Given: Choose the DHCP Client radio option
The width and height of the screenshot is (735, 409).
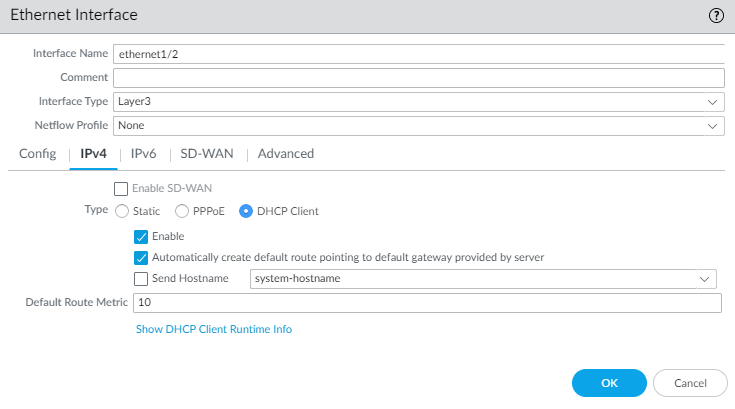Looking at the screenshot, I should 246,211.
